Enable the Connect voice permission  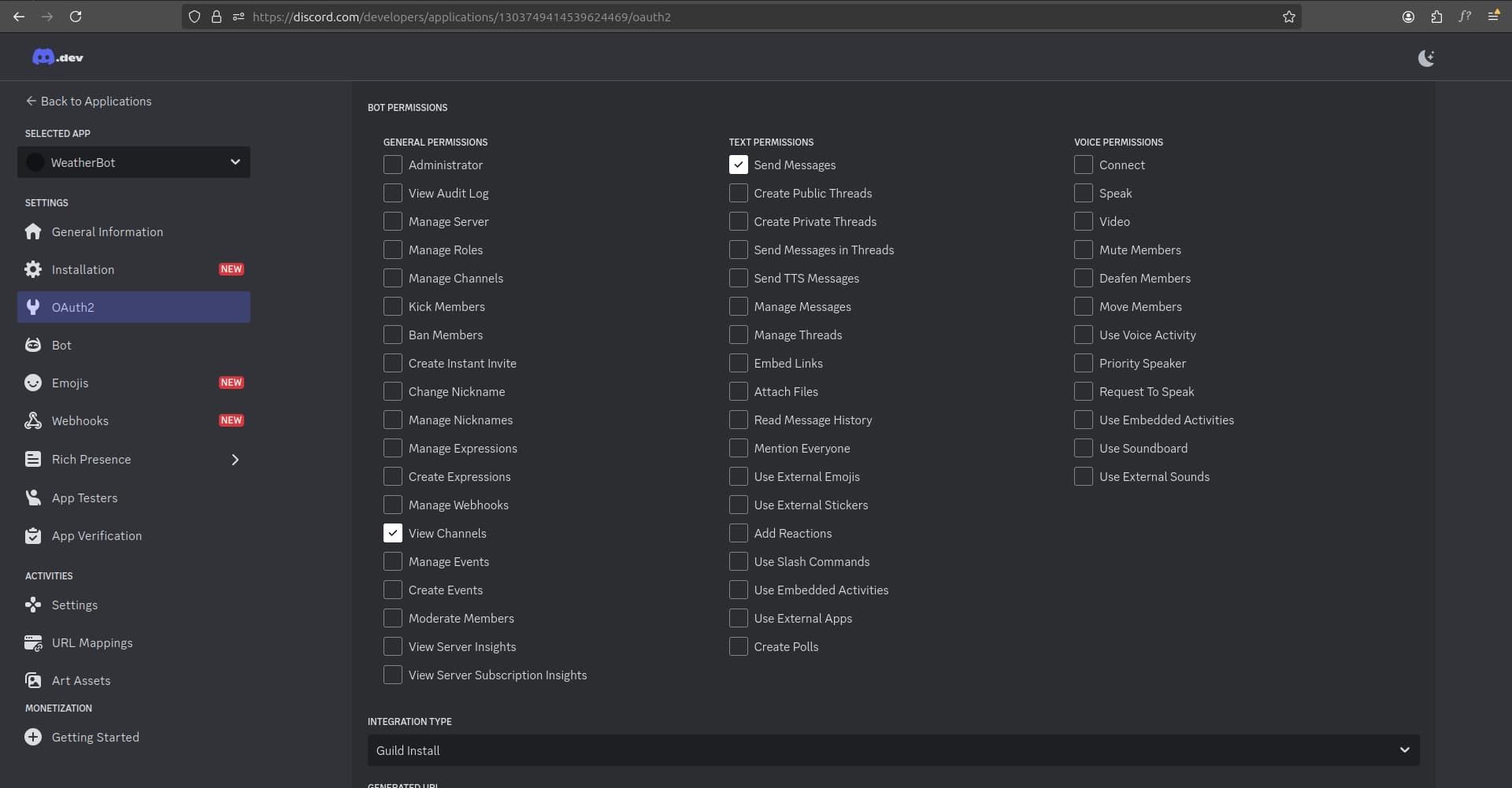(x=1083, y=165)
